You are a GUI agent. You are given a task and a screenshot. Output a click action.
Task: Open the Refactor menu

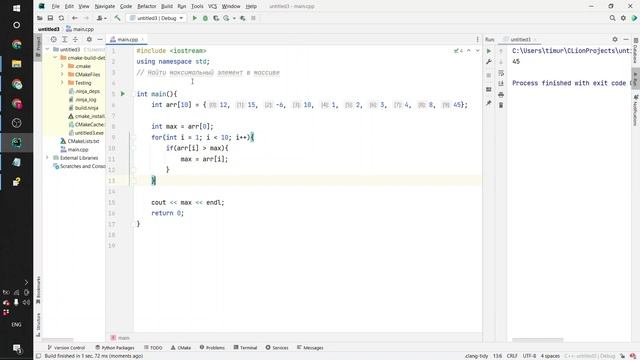(147, 6)
